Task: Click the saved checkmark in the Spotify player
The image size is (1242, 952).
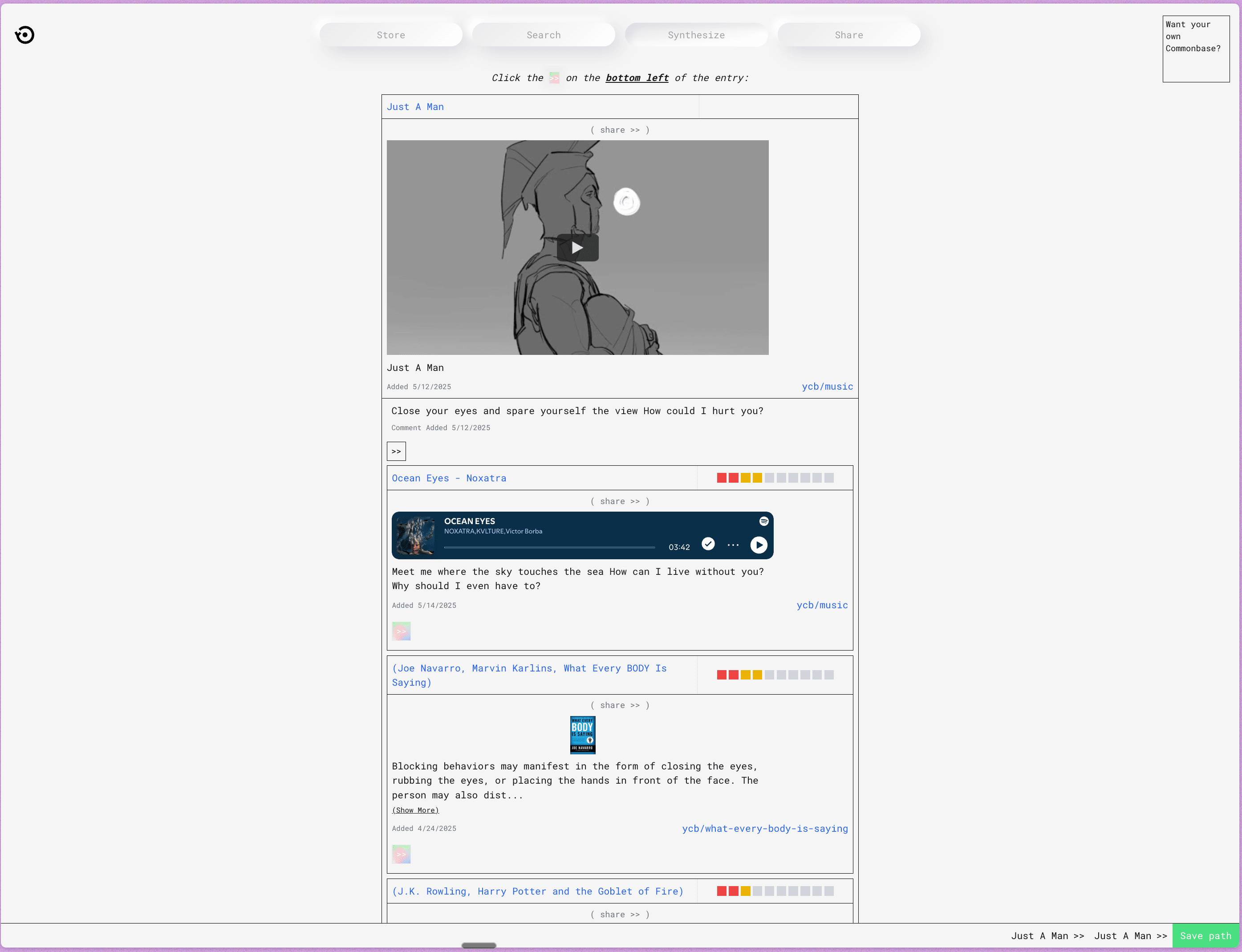Action: [x=708, y=544]
